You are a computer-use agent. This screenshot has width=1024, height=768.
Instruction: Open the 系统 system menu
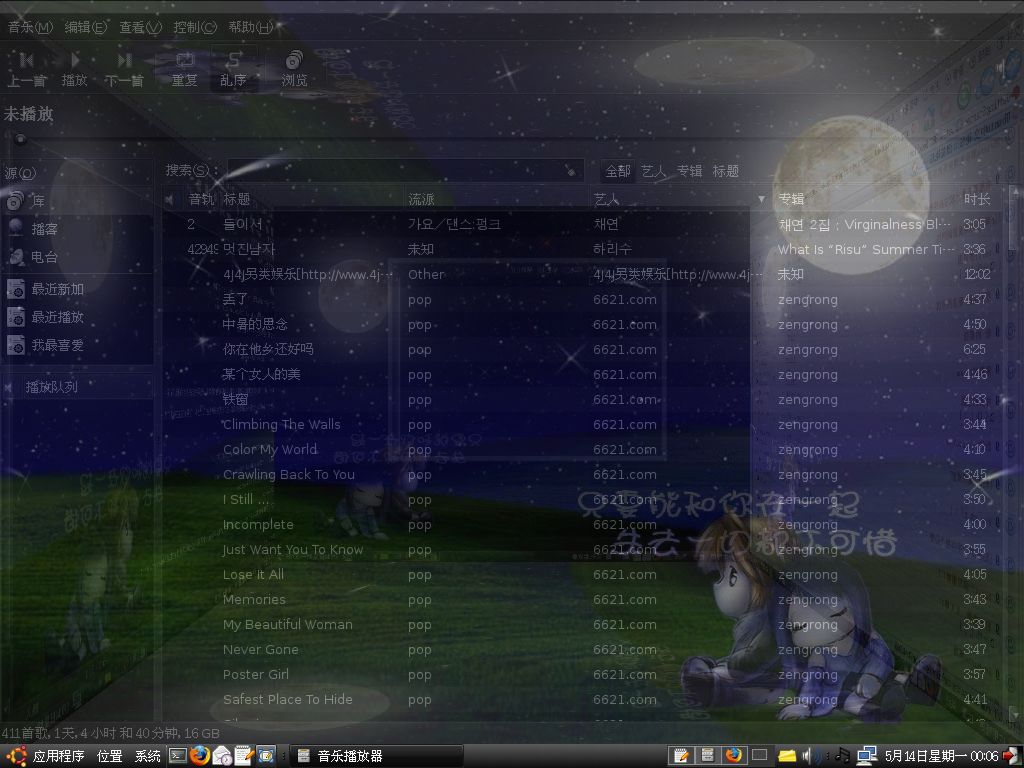(x=148, y=756)
